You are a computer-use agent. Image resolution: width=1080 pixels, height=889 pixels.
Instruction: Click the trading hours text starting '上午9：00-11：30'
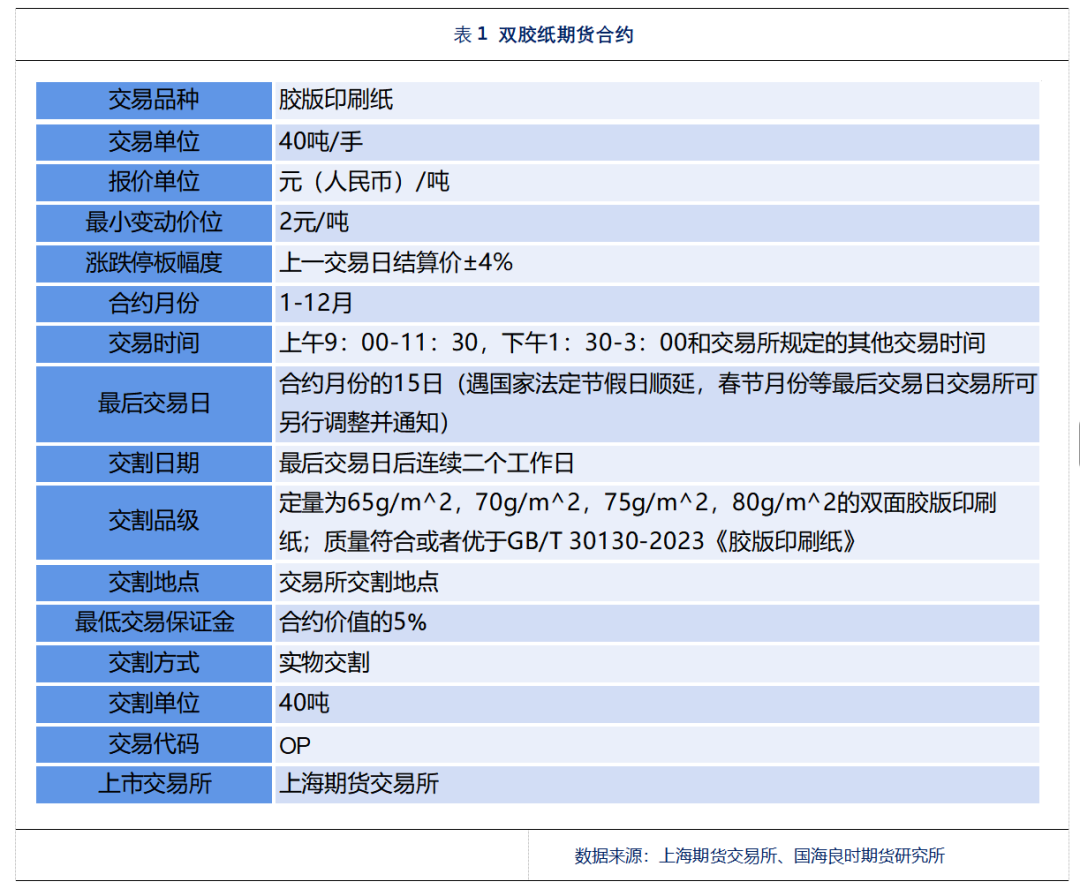click(632, 343)
